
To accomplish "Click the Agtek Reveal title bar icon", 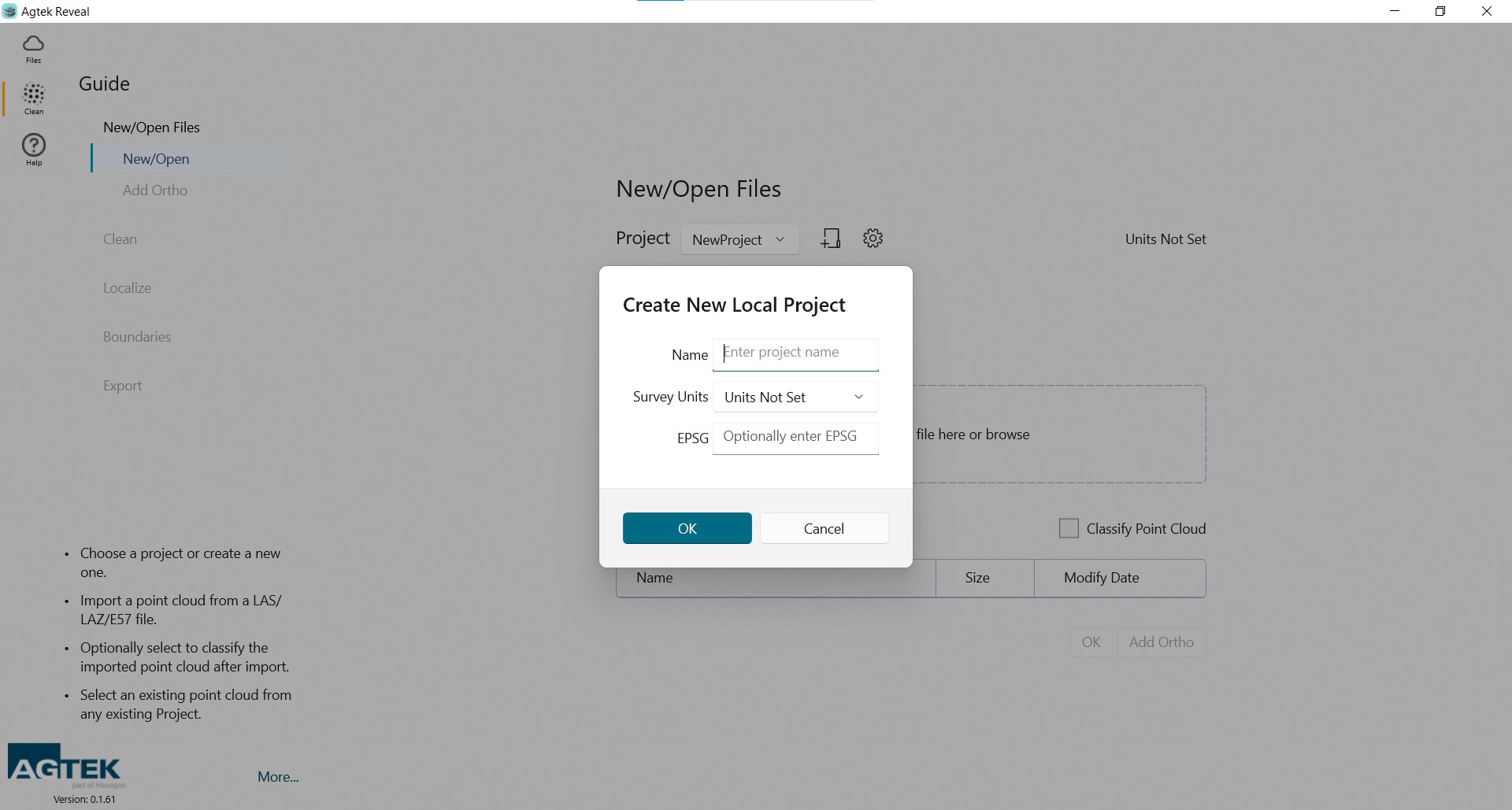I will point(10,11).
